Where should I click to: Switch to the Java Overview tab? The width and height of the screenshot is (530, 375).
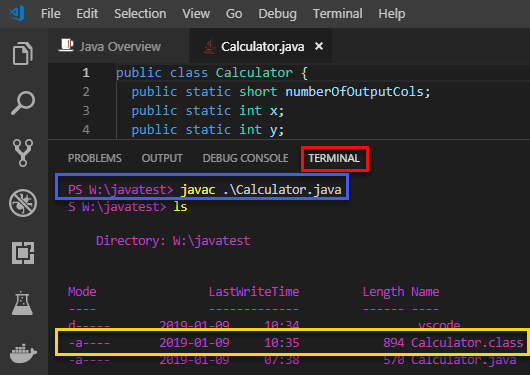pyautogui.click(x=118, y=46)
